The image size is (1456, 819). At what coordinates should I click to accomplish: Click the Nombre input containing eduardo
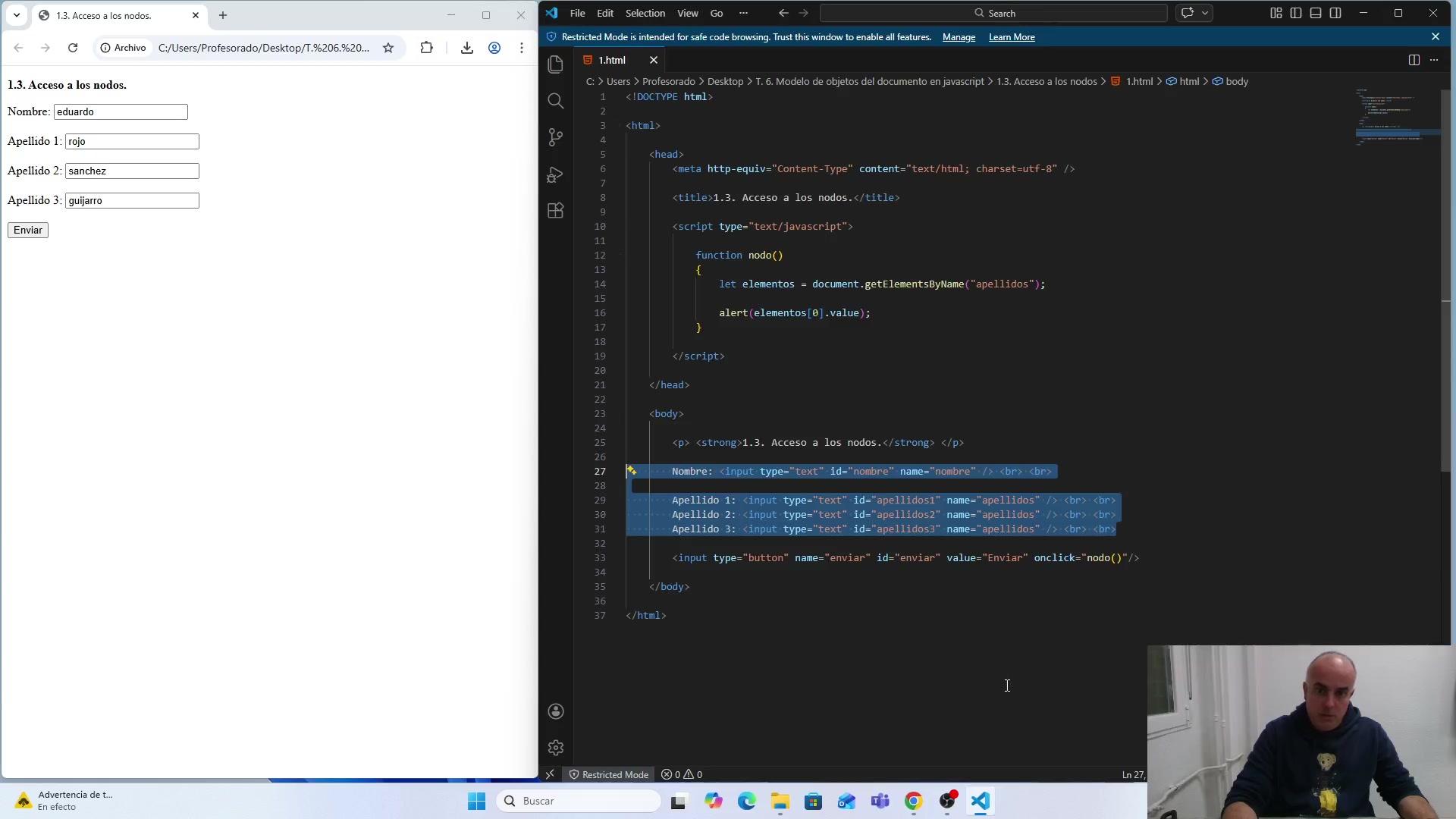[x=121, y=111]
